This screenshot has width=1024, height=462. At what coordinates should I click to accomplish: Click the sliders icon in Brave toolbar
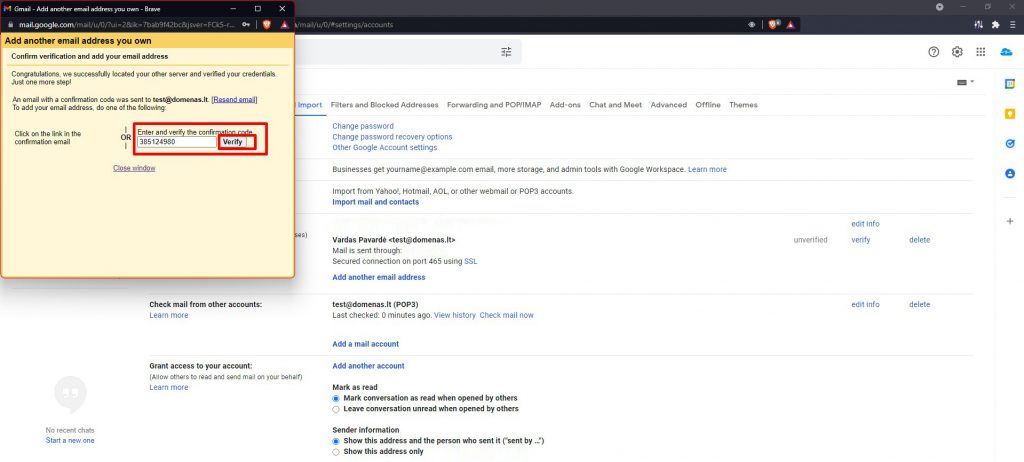[978, 25]
